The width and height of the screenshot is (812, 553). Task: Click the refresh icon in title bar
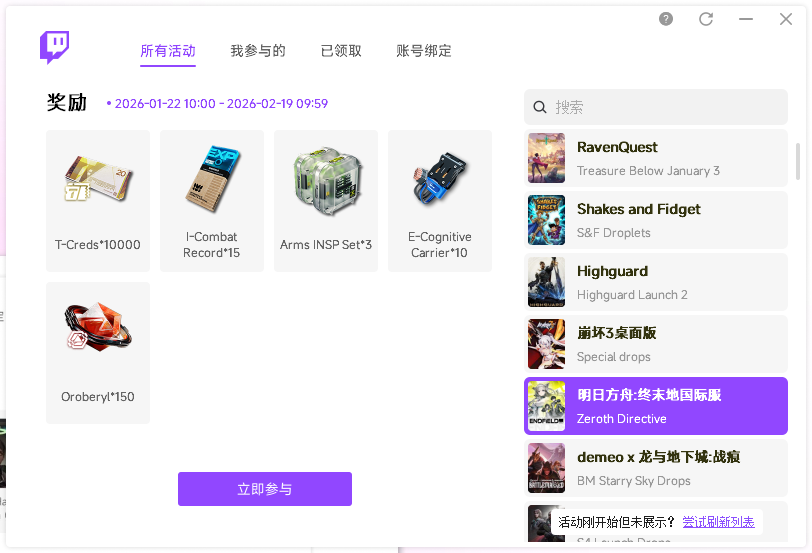706,19
